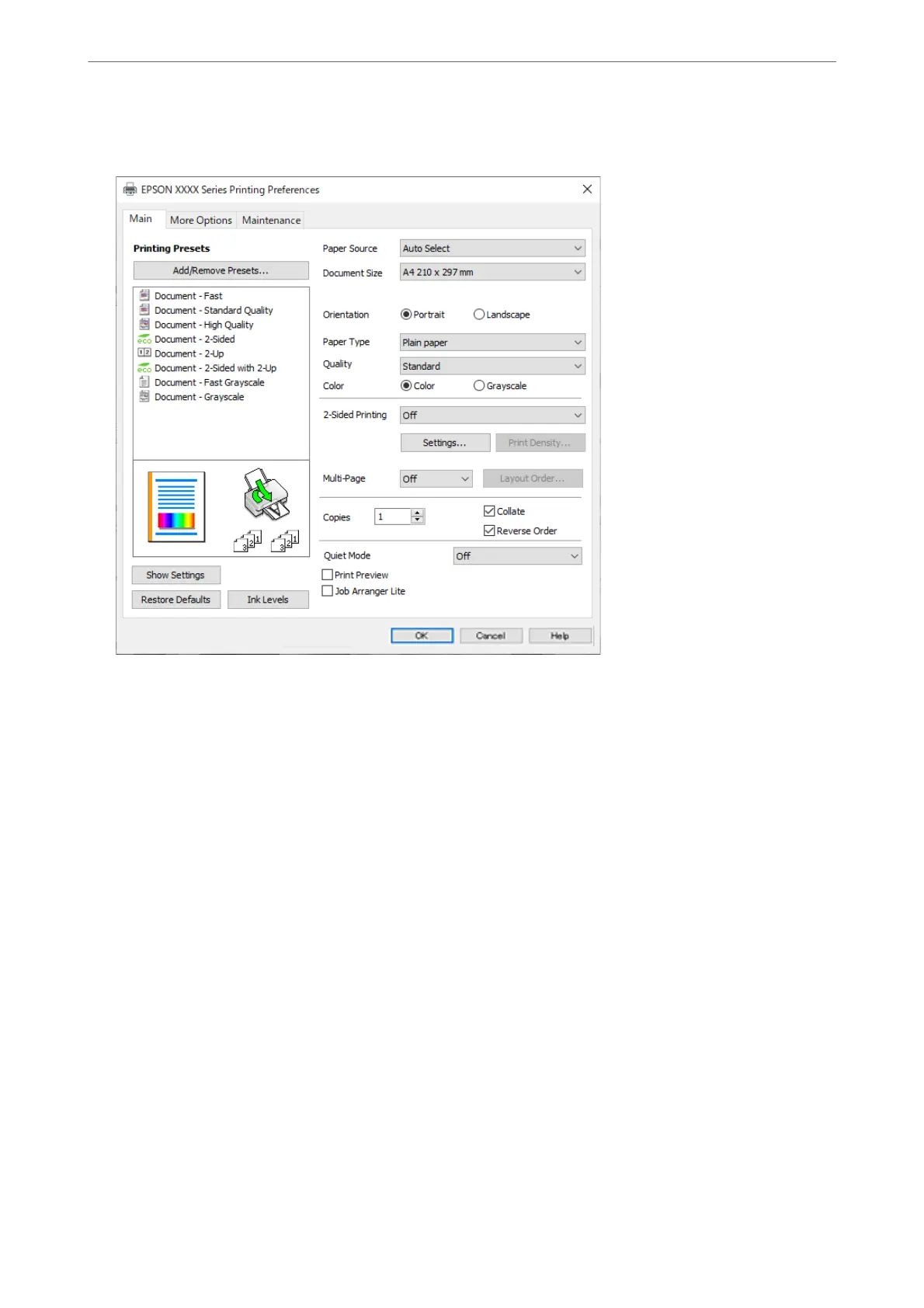Open the Quiet Mode dropdown
The width and height of the screenshot is (924, 1308).
517,556
